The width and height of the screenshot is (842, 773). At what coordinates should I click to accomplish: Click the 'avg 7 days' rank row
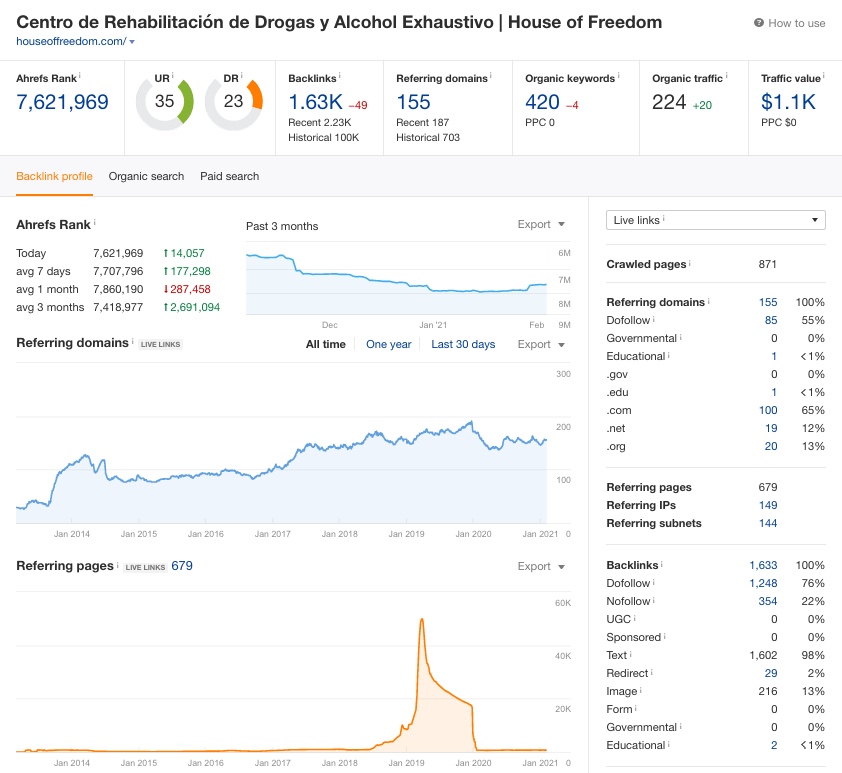[113, 271]
